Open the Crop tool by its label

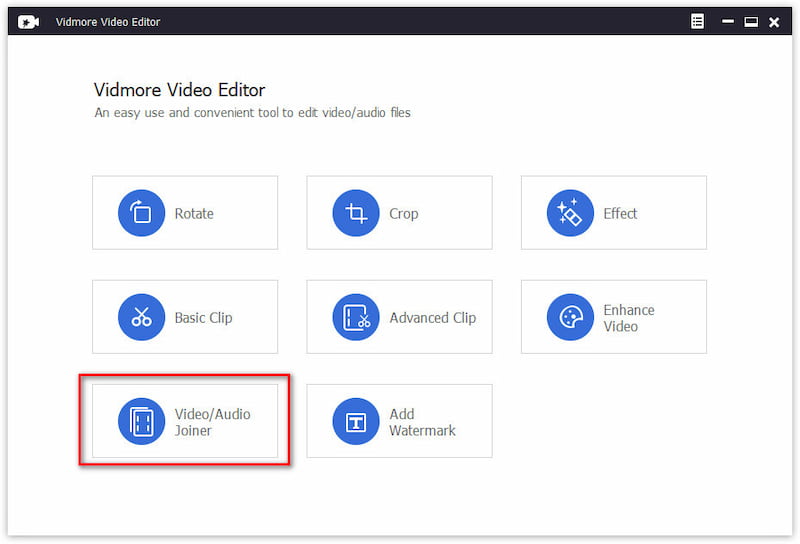click(404, 213)
